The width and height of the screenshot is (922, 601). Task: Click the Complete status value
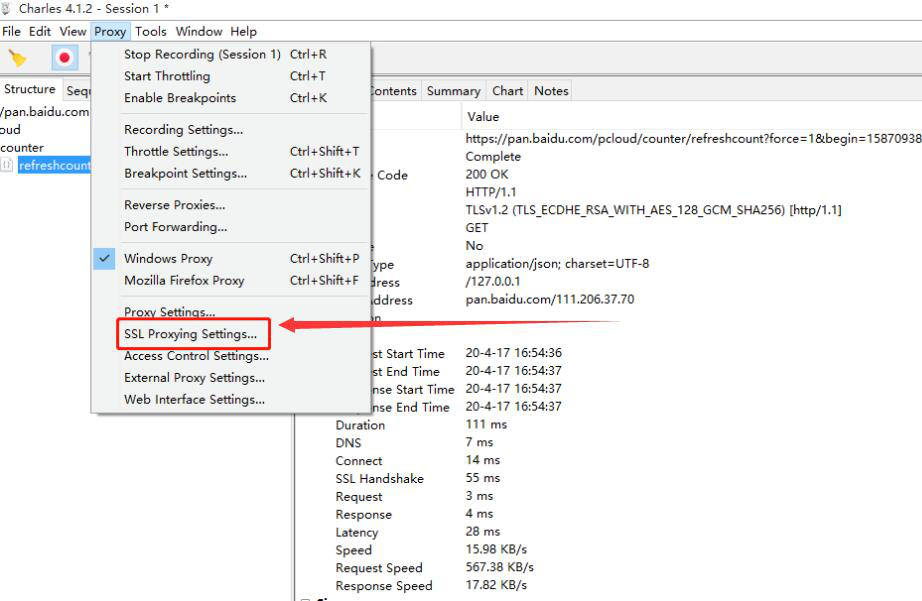pos(493,156)
